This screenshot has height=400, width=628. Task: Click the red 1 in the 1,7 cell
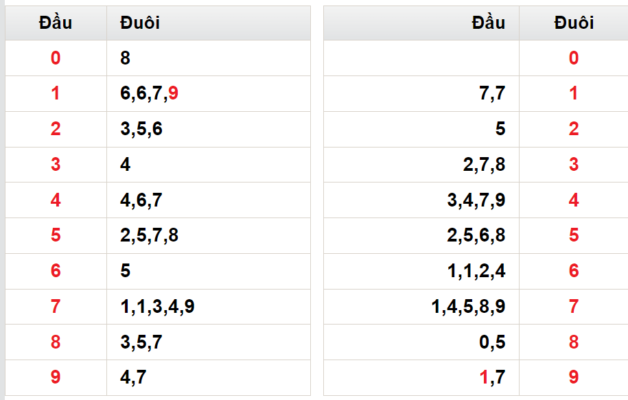point(484,377)
